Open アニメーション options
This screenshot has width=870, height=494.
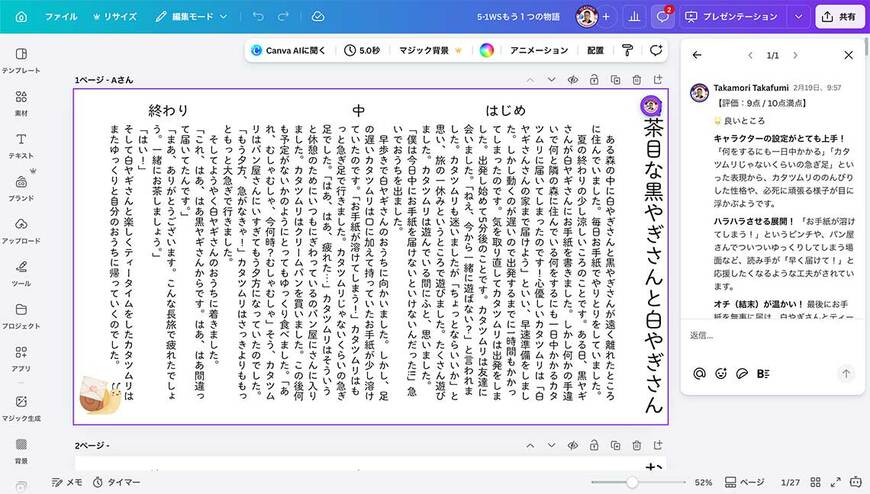(x=539, y=51)
